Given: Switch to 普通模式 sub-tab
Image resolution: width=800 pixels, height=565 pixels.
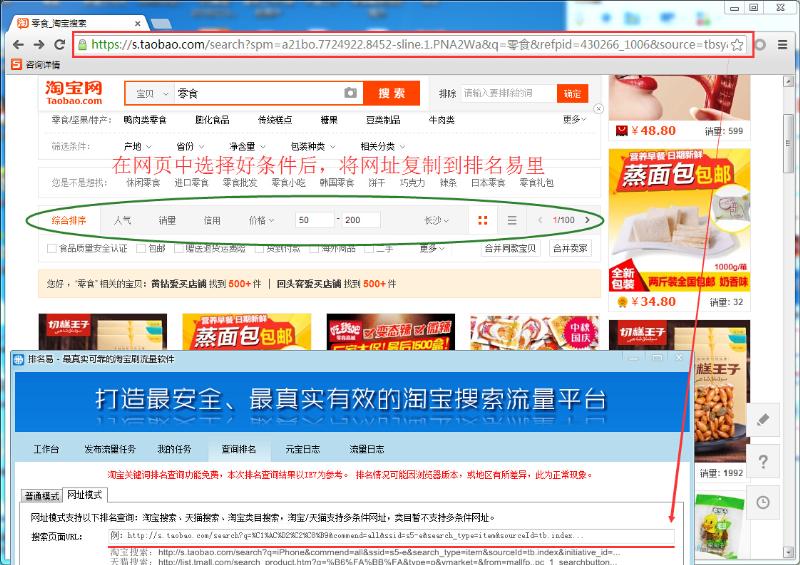Looking at the screenshot, I should tap(42, 496).
